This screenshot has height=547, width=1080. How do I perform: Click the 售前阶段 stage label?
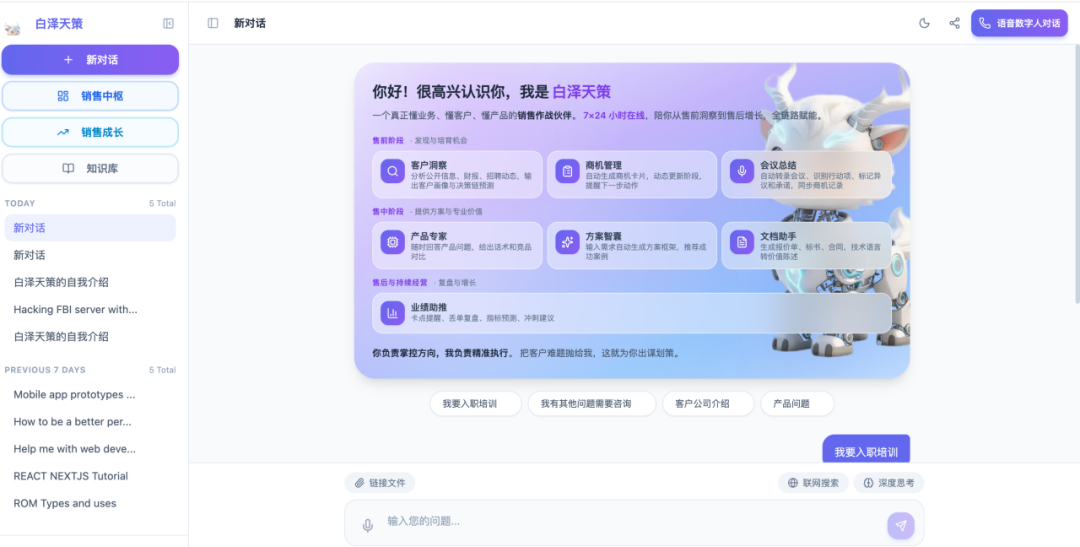coord(388,141)
